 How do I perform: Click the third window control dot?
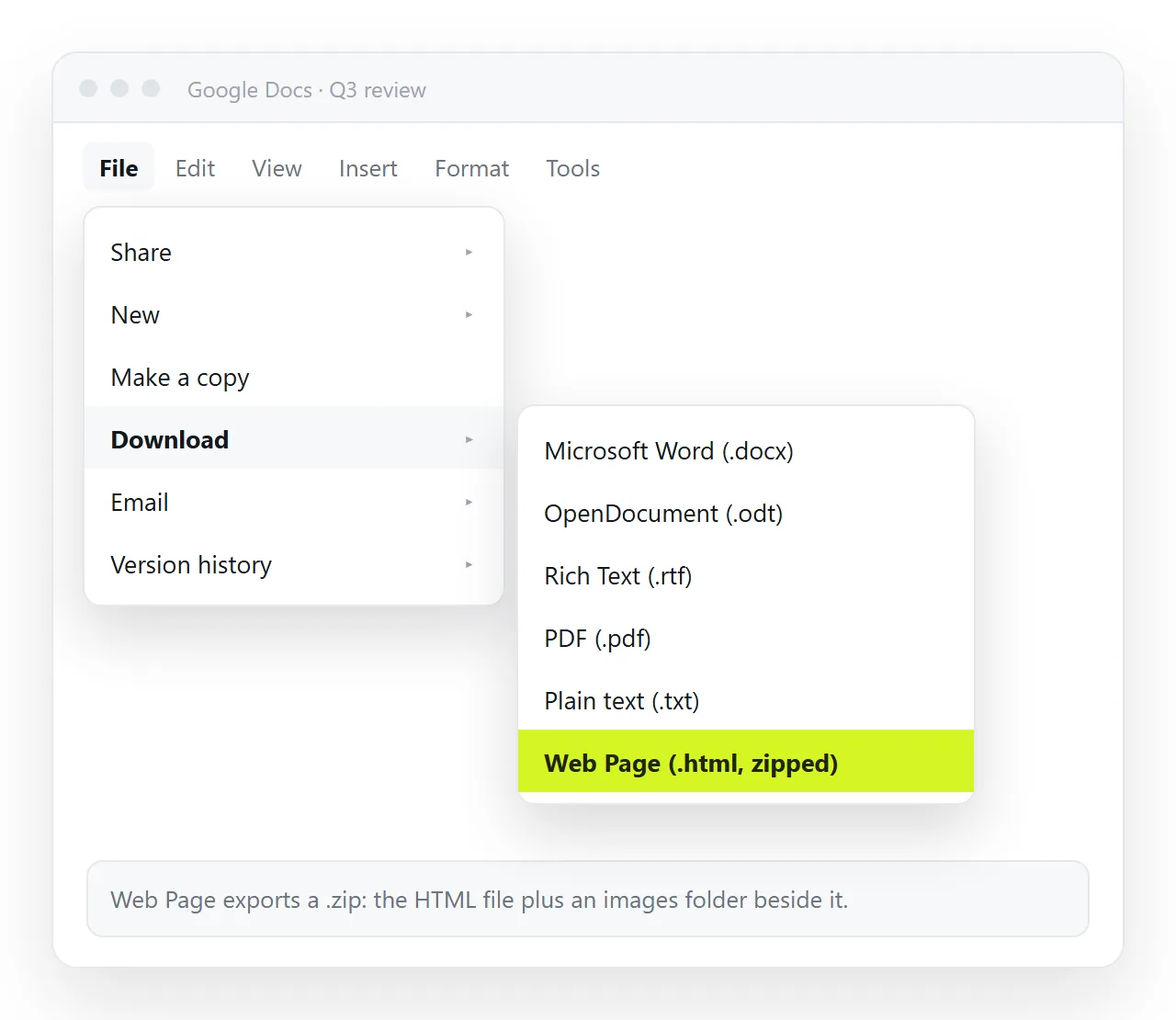151,88
